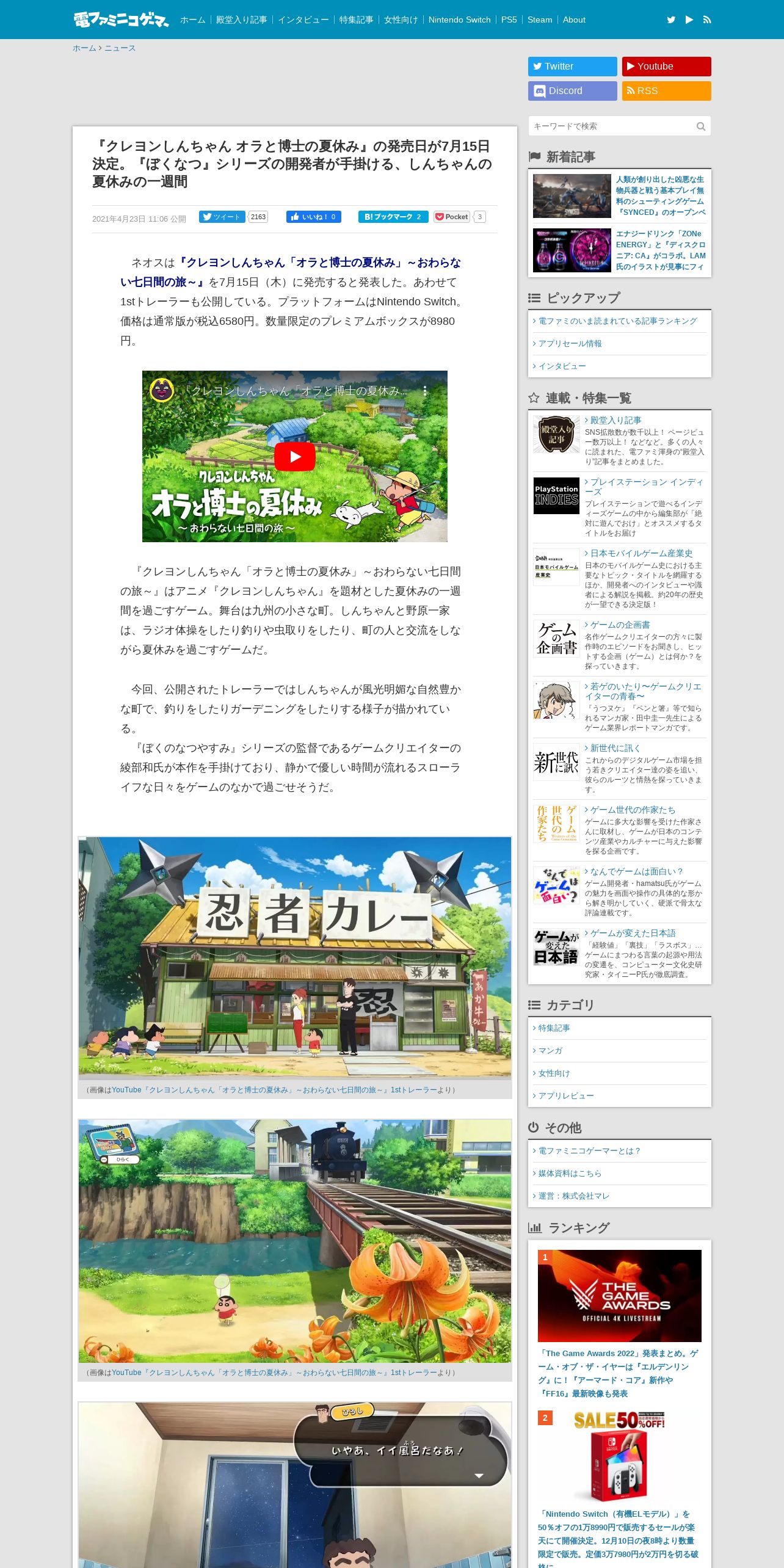Play the embedded YouTube trailer
The height and width of the screenshot is (1568, 784).
(295, 456)
